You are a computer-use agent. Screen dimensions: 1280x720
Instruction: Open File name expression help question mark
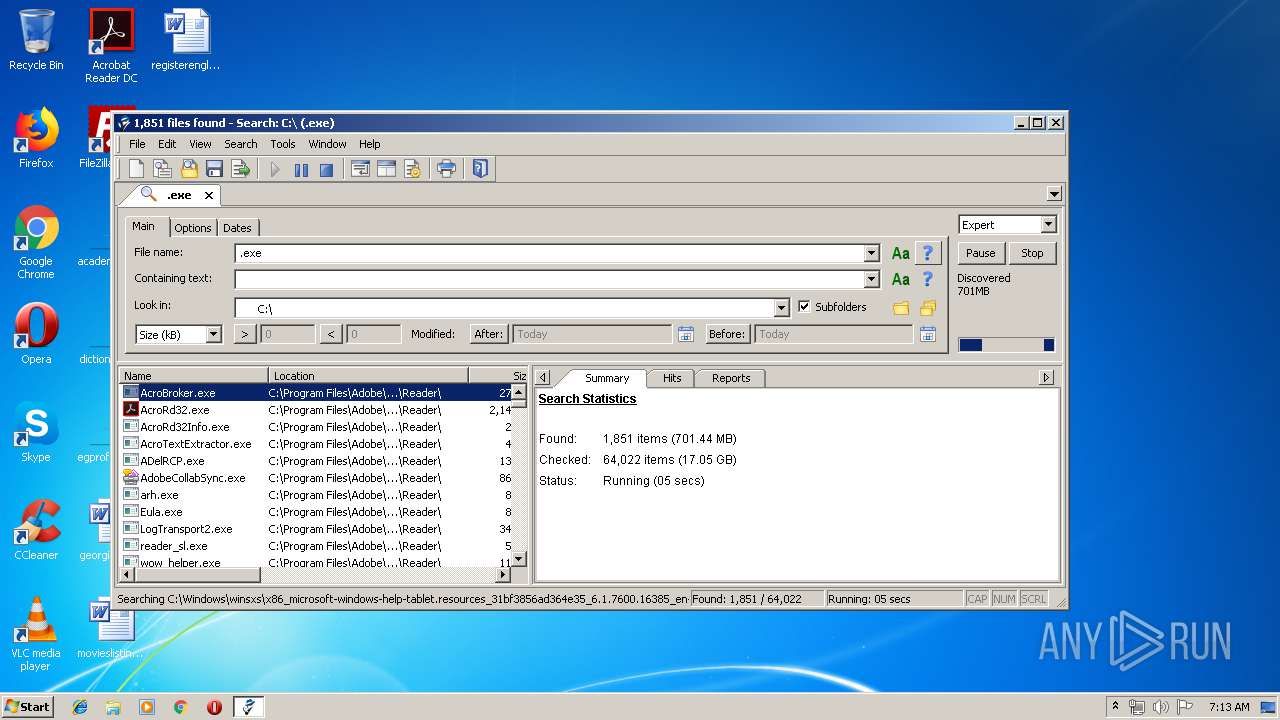(x=928, y=253)
